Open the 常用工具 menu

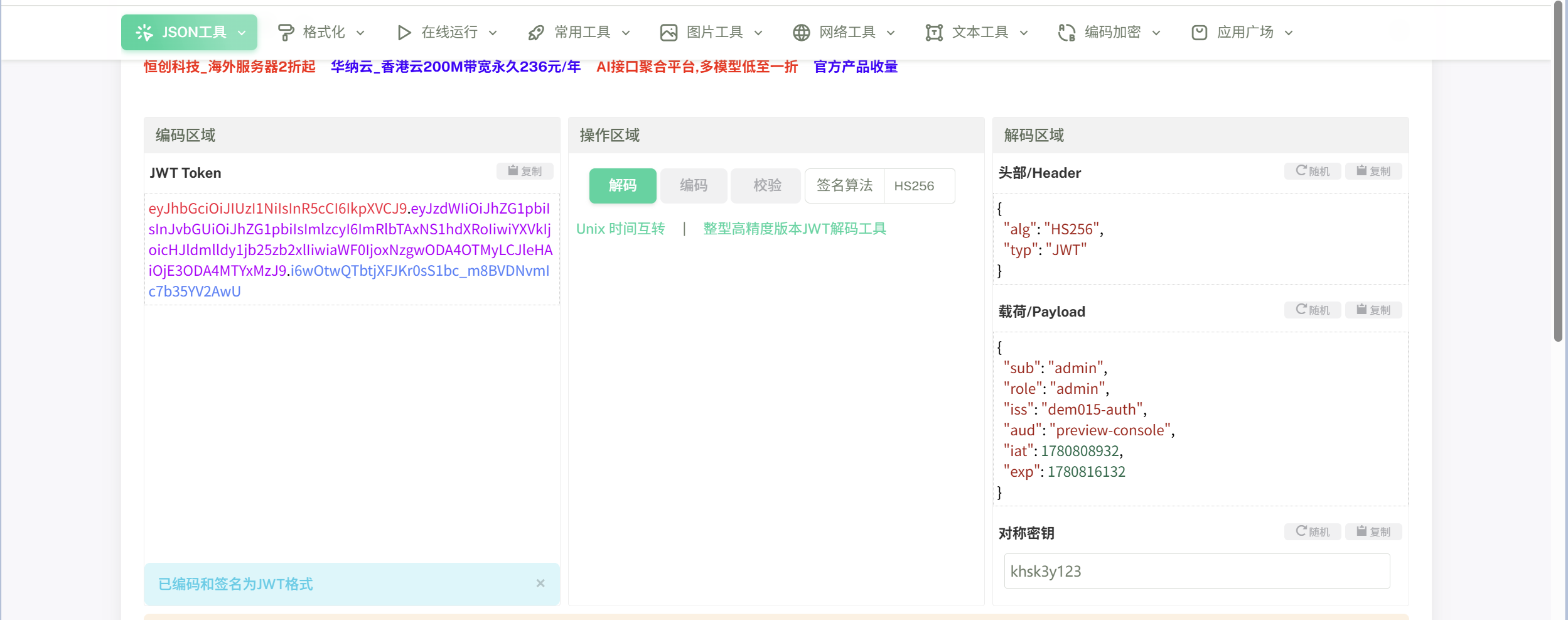coord(579,33)
